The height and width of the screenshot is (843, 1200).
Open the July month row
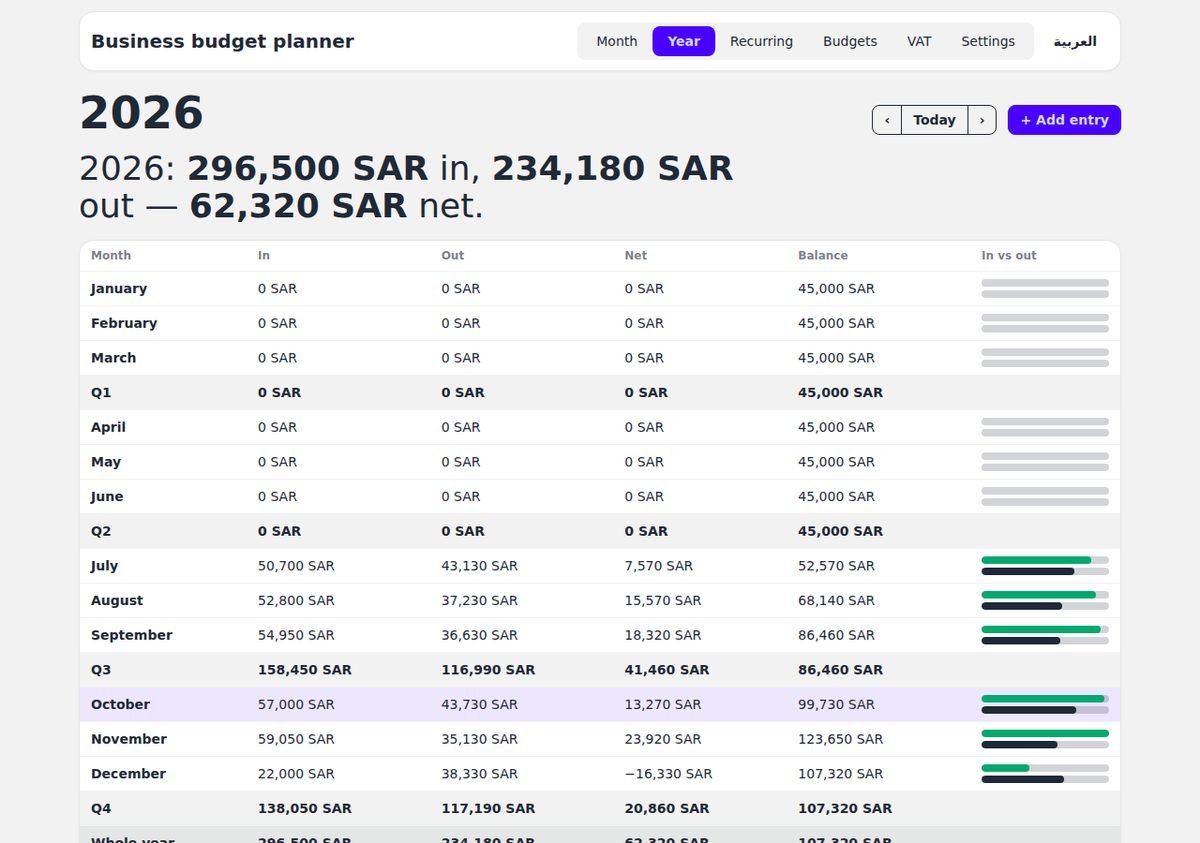click(600, 566)
